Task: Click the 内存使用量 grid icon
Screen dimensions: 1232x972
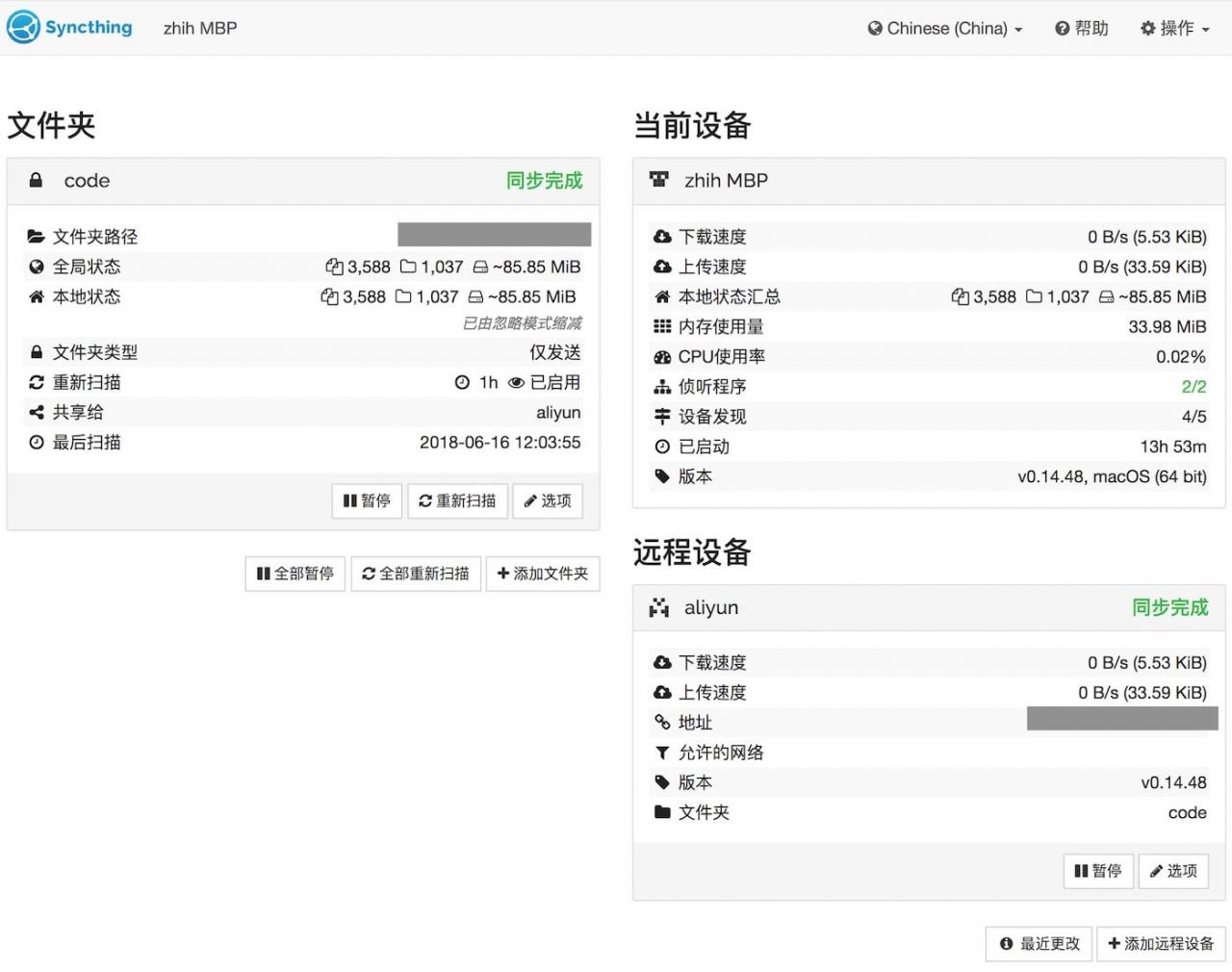Action: (662, 326)
